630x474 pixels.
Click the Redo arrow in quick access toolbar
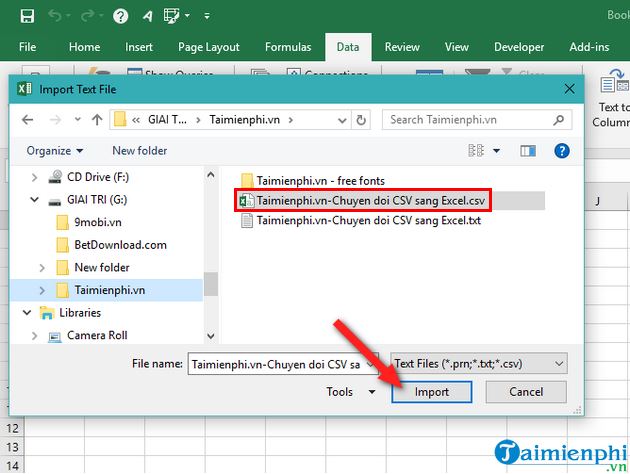88,16
